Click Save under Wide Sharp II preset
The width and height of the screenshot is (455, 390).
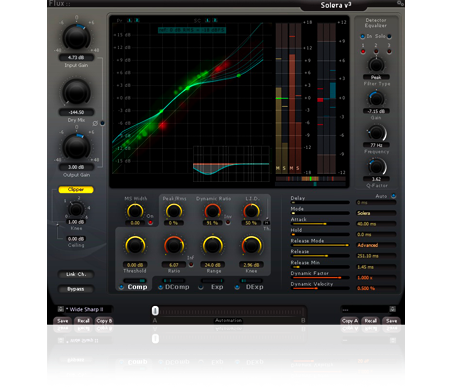click(x=63, y=321)
